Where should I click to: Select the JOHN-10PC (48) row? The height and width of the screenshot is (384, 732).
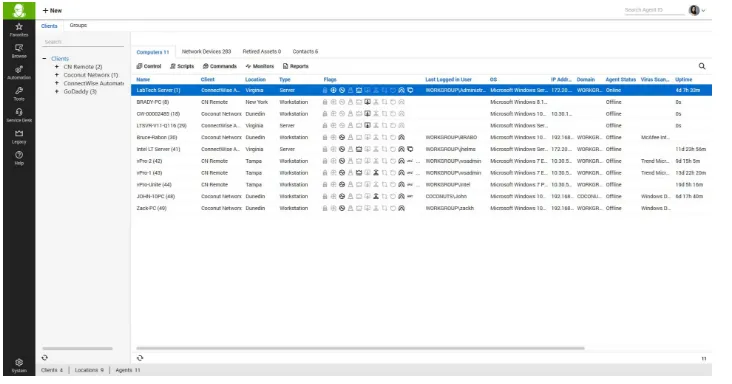pos(421,196)
